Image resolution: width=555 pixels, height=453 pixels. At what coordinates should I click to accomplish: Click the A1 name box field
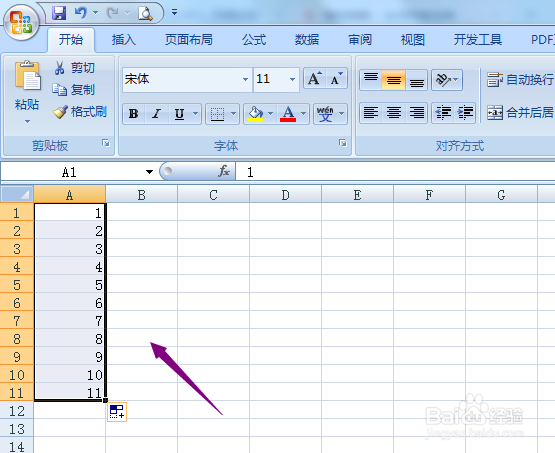69,172
